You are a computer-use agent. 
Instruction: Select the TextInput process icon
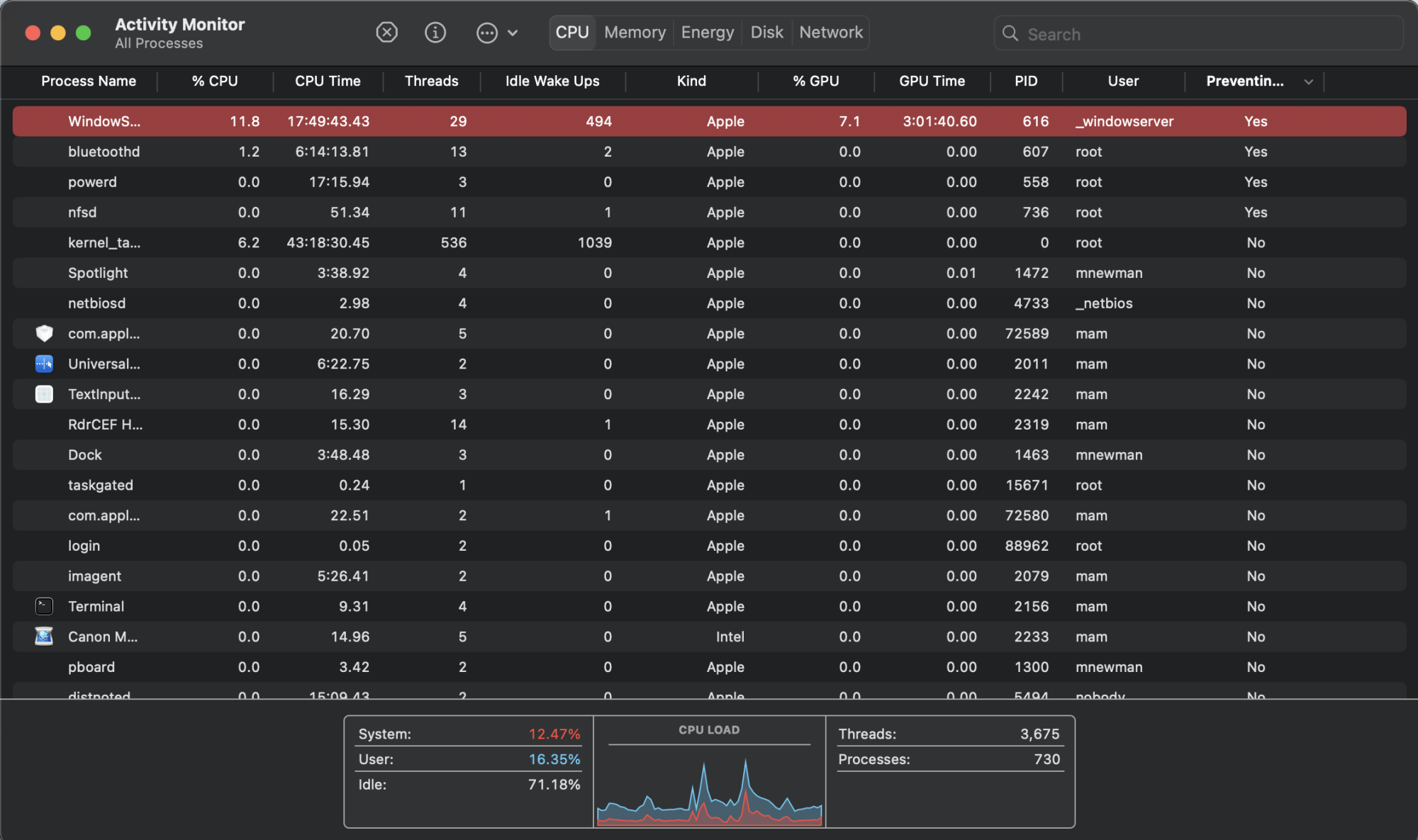coord(44,394)
